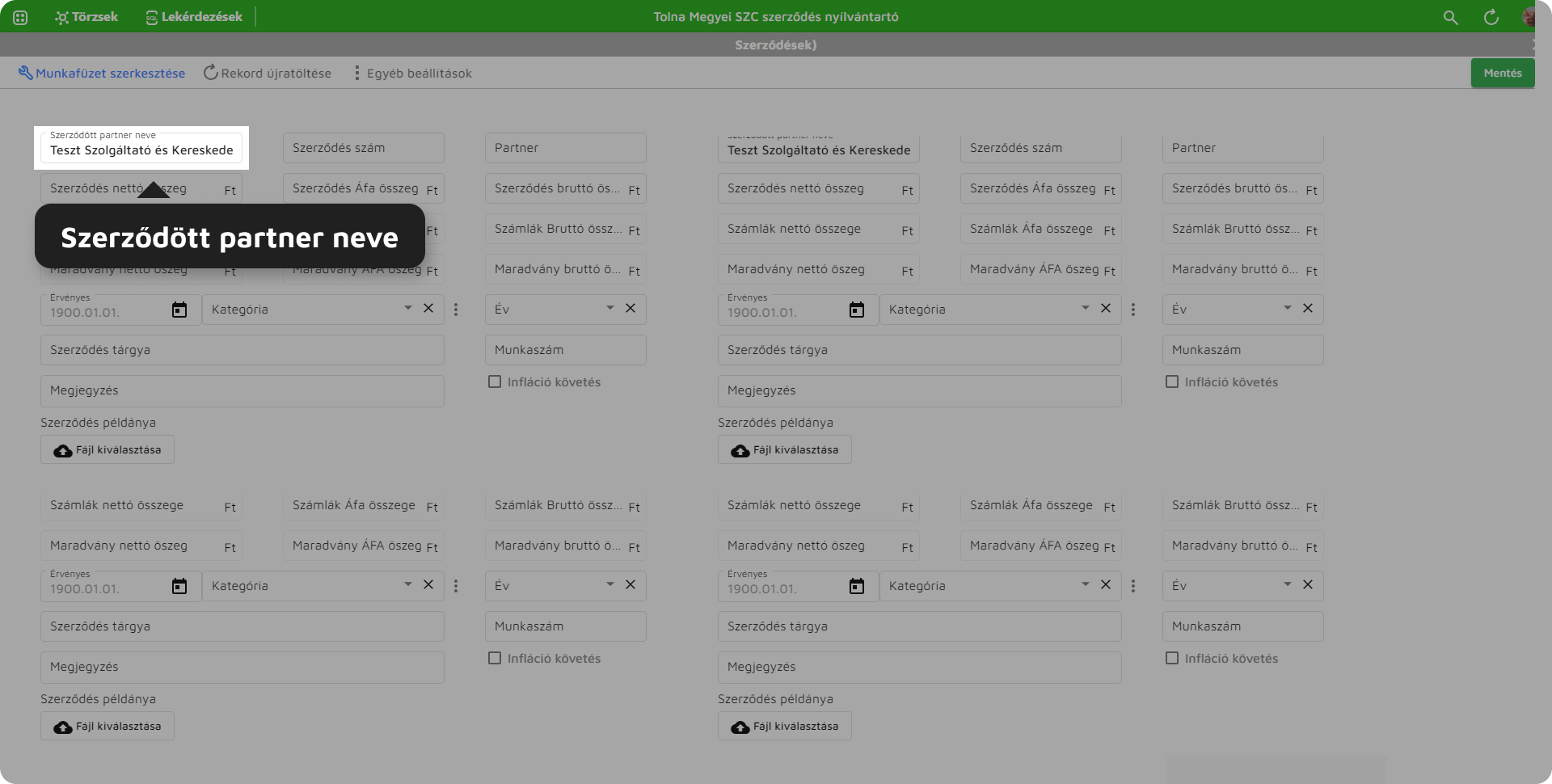
Task: Click Szerződés szám field in top-left record
Action: click(x=364, y=148)
